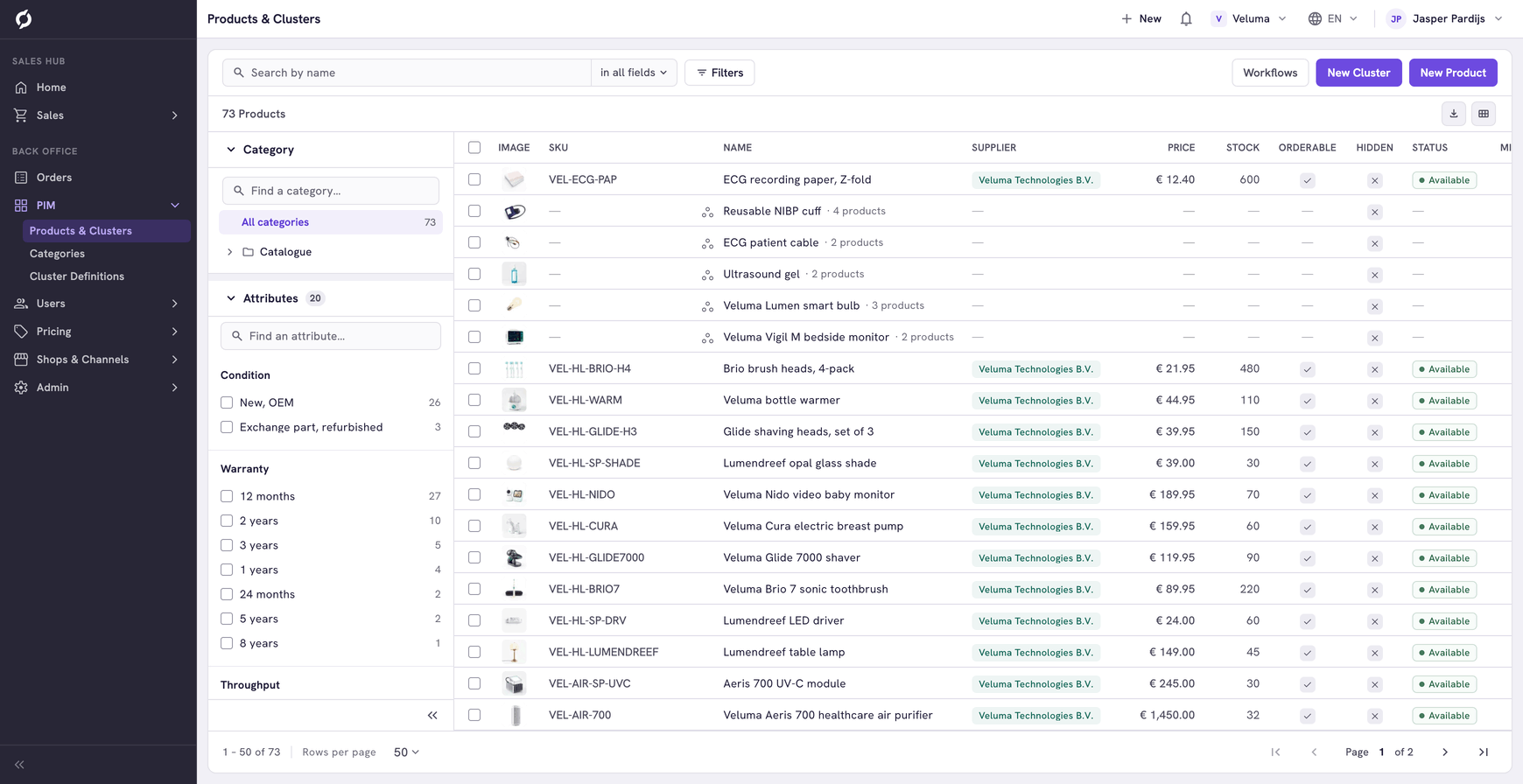This screenshot has height=784, width=1523.
Task: Click the Catalogue folder icon
Action: coord(249,252)
